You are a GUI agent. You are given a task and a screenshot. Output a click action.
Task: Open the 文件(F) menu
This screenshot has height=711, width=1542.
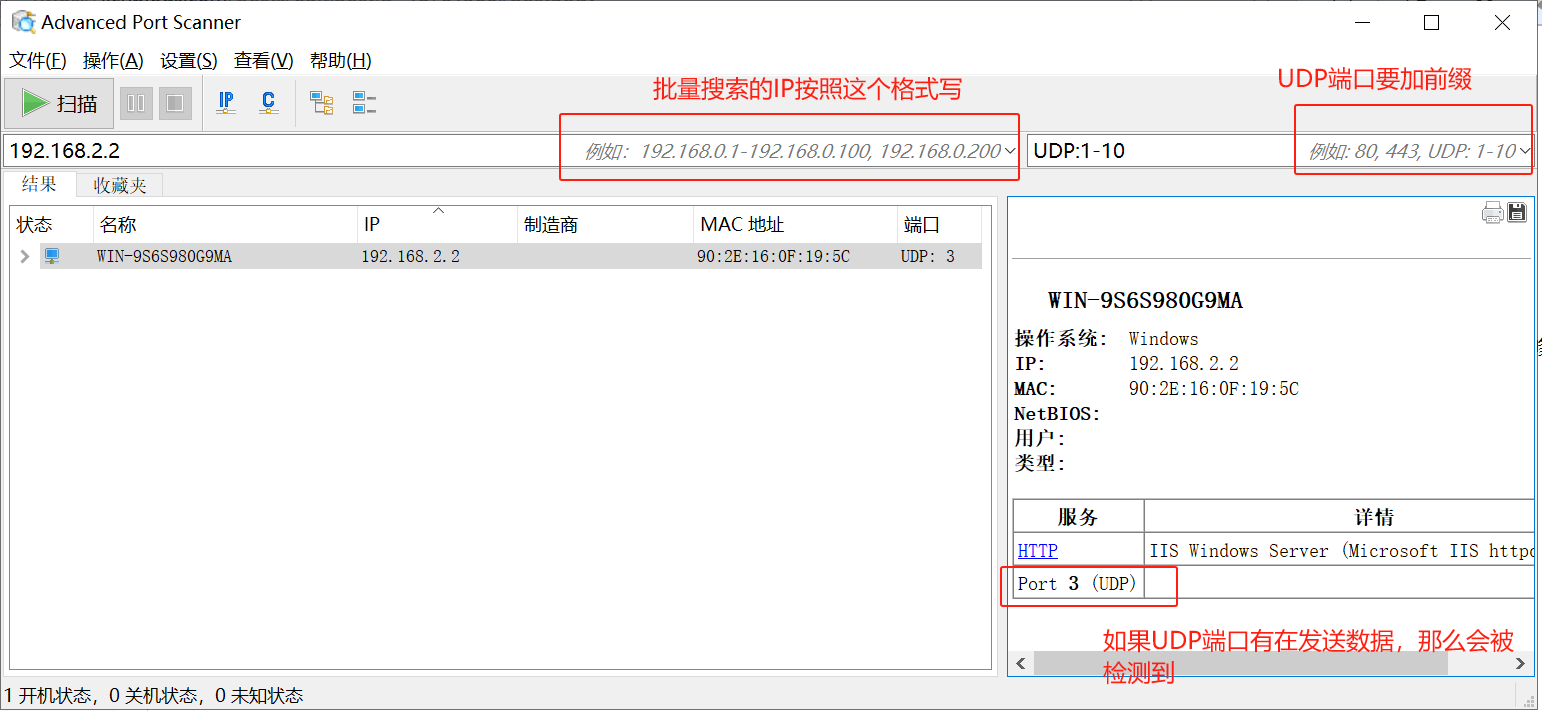pyautogui.click(x=38, y=61)
